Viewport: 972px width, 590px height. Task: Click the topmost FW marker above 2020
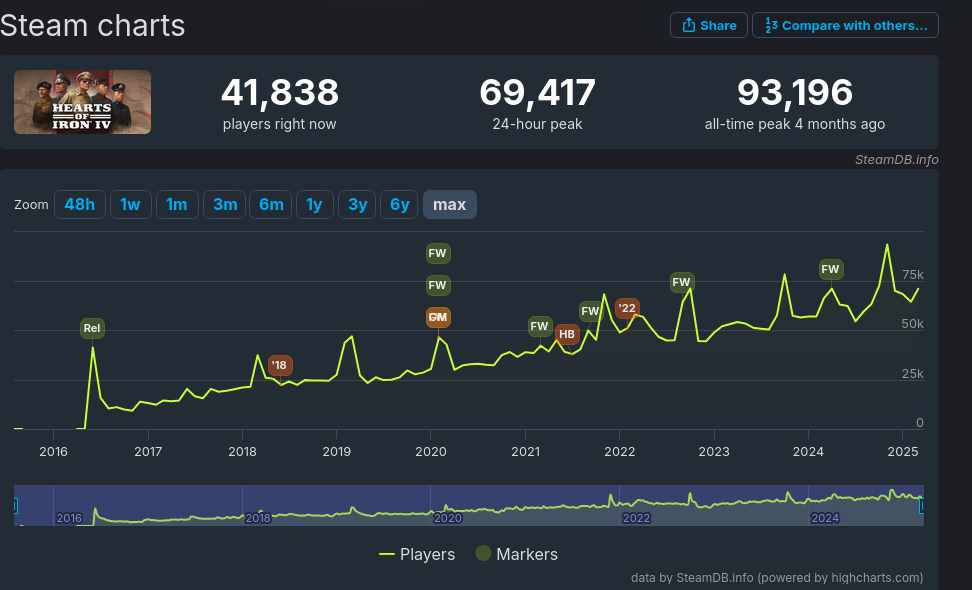pos(438,253)
